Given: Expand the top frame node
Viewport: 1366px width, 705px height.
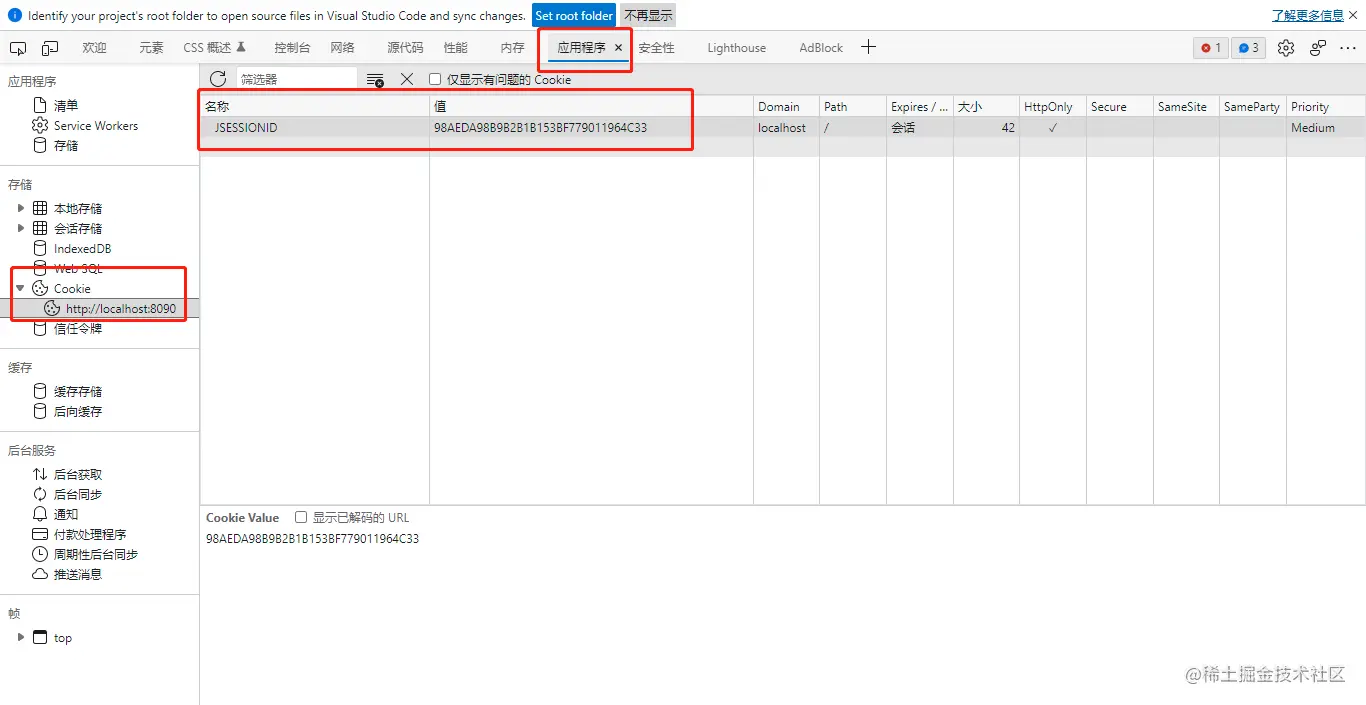Looking at the screenshot, I should point(20,637).
